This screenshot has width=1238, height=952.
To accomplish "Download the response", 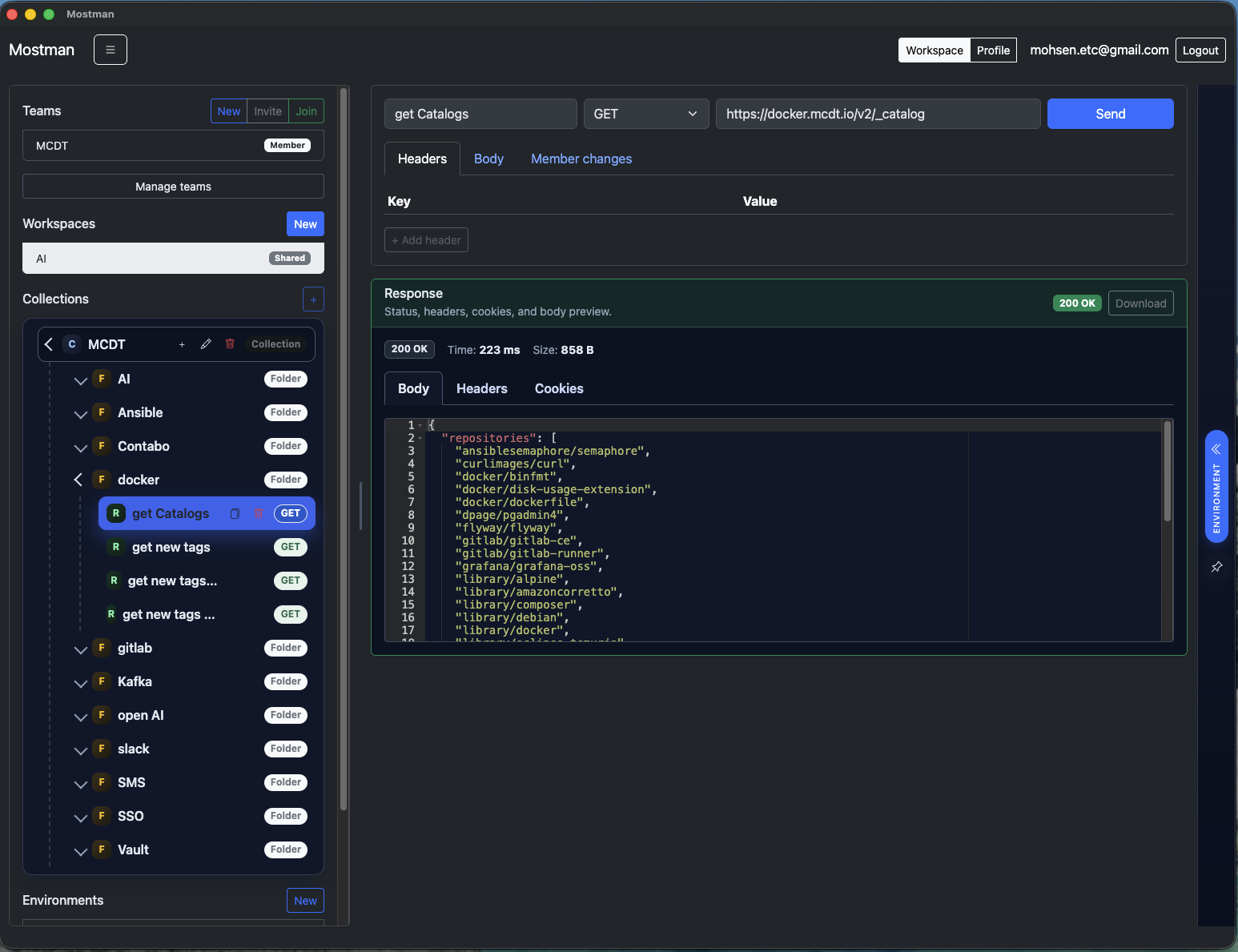I will (1140, 303).
